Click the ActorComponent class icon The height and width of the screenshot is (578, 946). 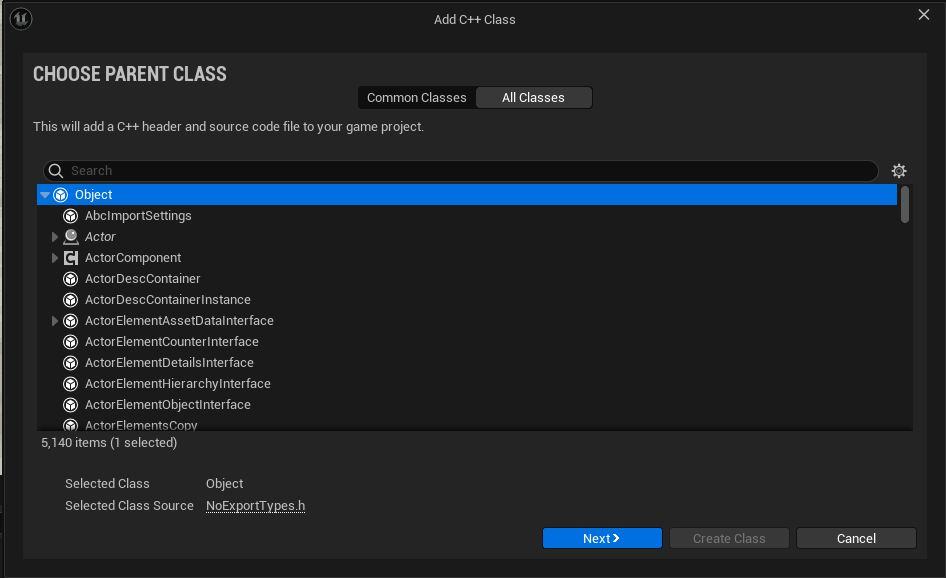tap(70, 257)
